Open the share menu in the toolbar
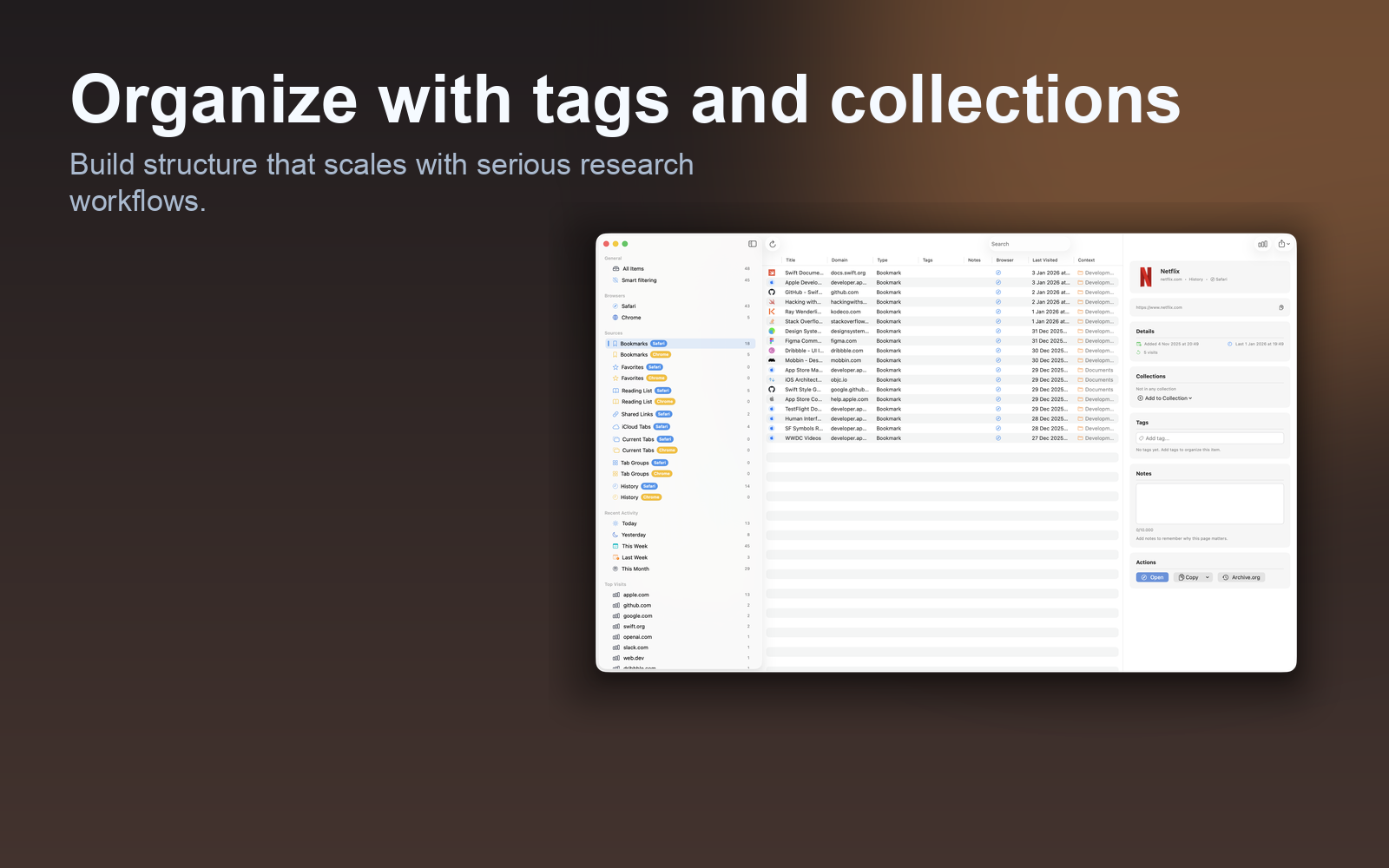This screenshot has height=868, width=1389. [x=1281, y=244]
